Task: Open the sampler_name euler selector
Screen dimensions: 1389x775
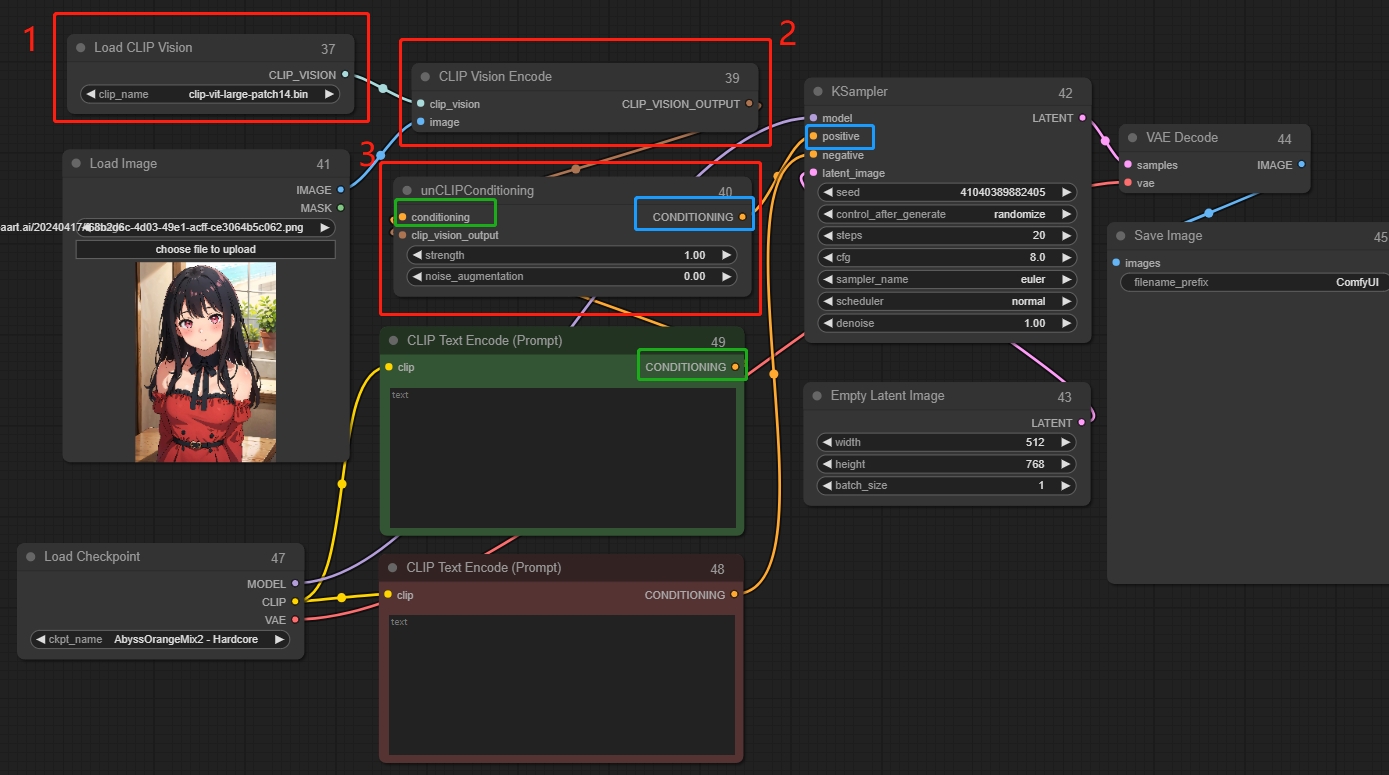Action: click(x=946, y=280)
